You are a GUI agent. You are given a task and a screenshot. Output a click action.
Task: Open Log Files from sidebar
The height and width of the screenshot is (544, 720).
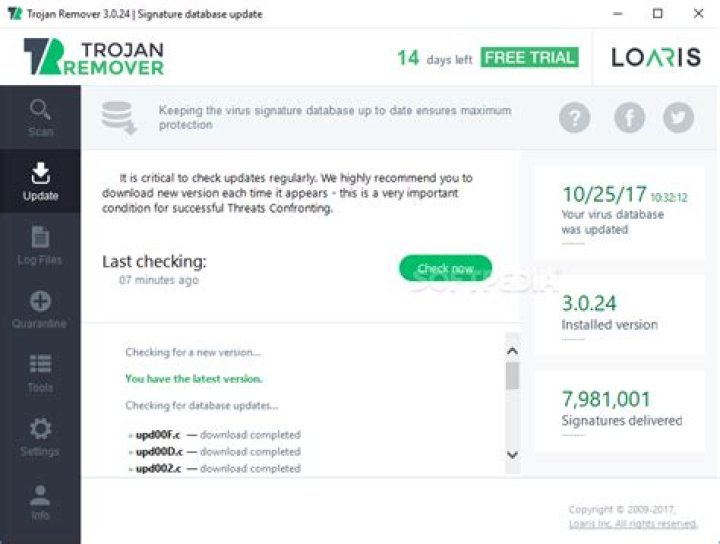click(x=40, y=245)
